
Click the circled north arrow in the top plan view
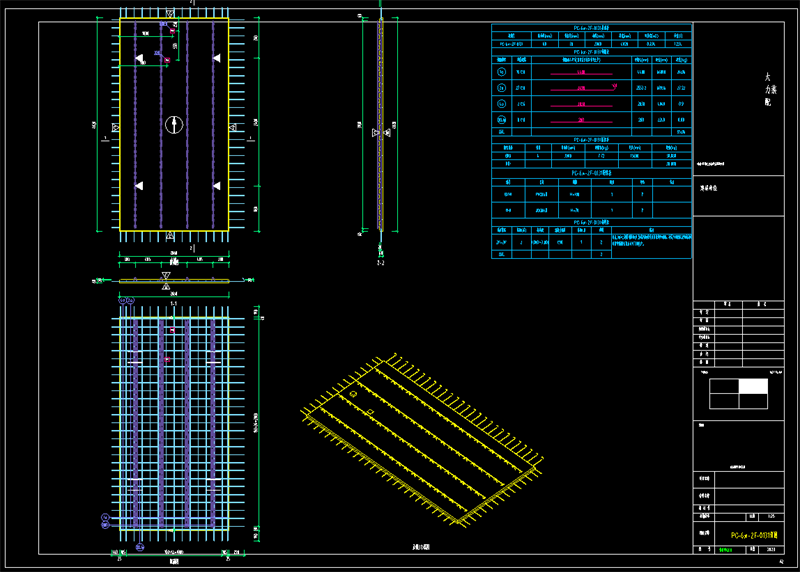[174, 125]
